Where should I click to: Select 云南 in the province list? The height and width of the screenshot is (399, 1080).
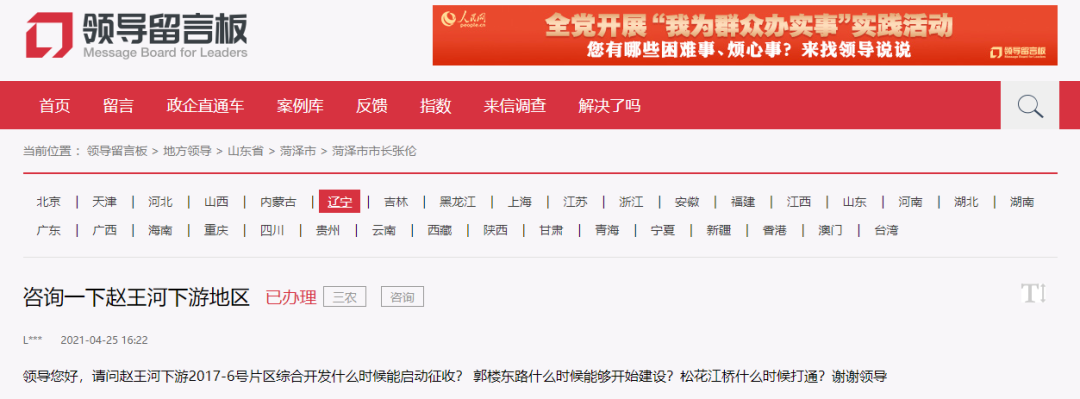tap(384, 230)
